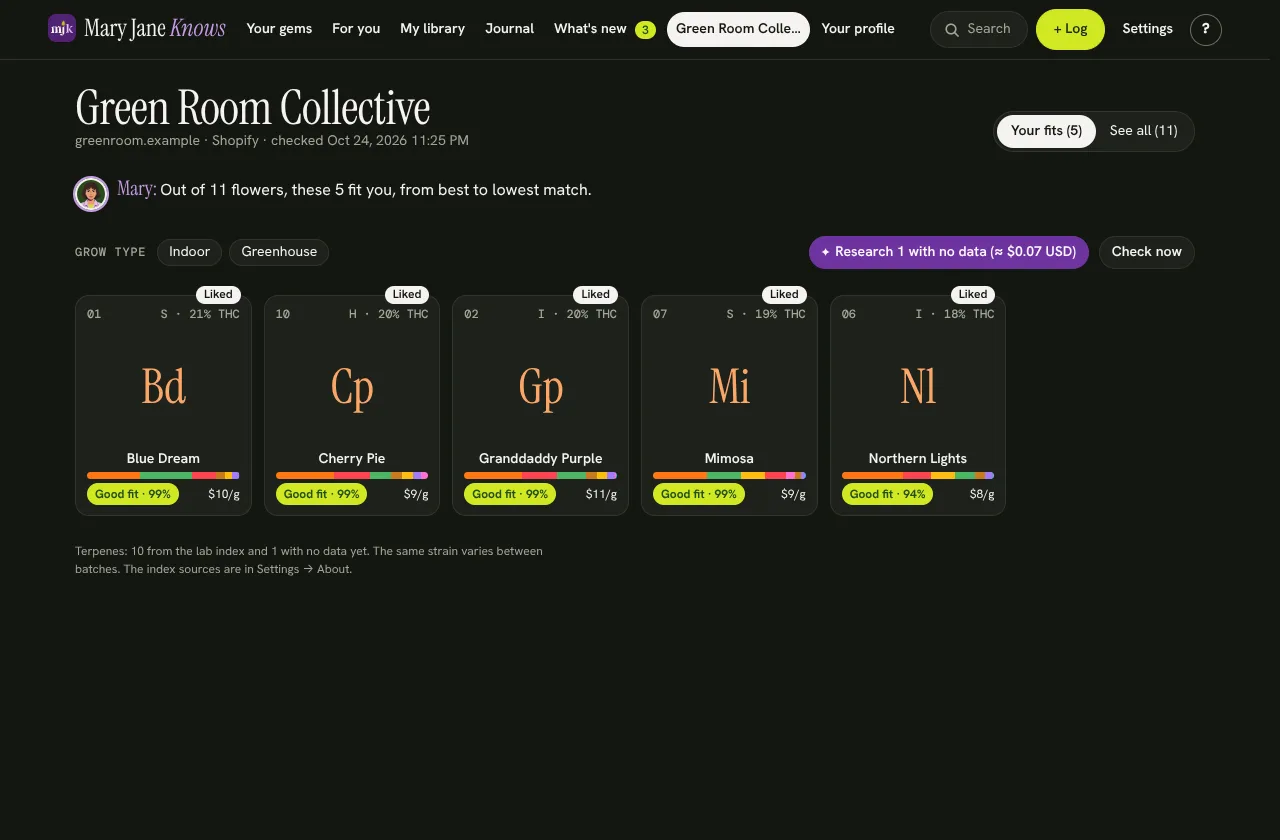
Task: Click the $11/g price on Granddaddy Purple
Action: click(x=601, y=494)
